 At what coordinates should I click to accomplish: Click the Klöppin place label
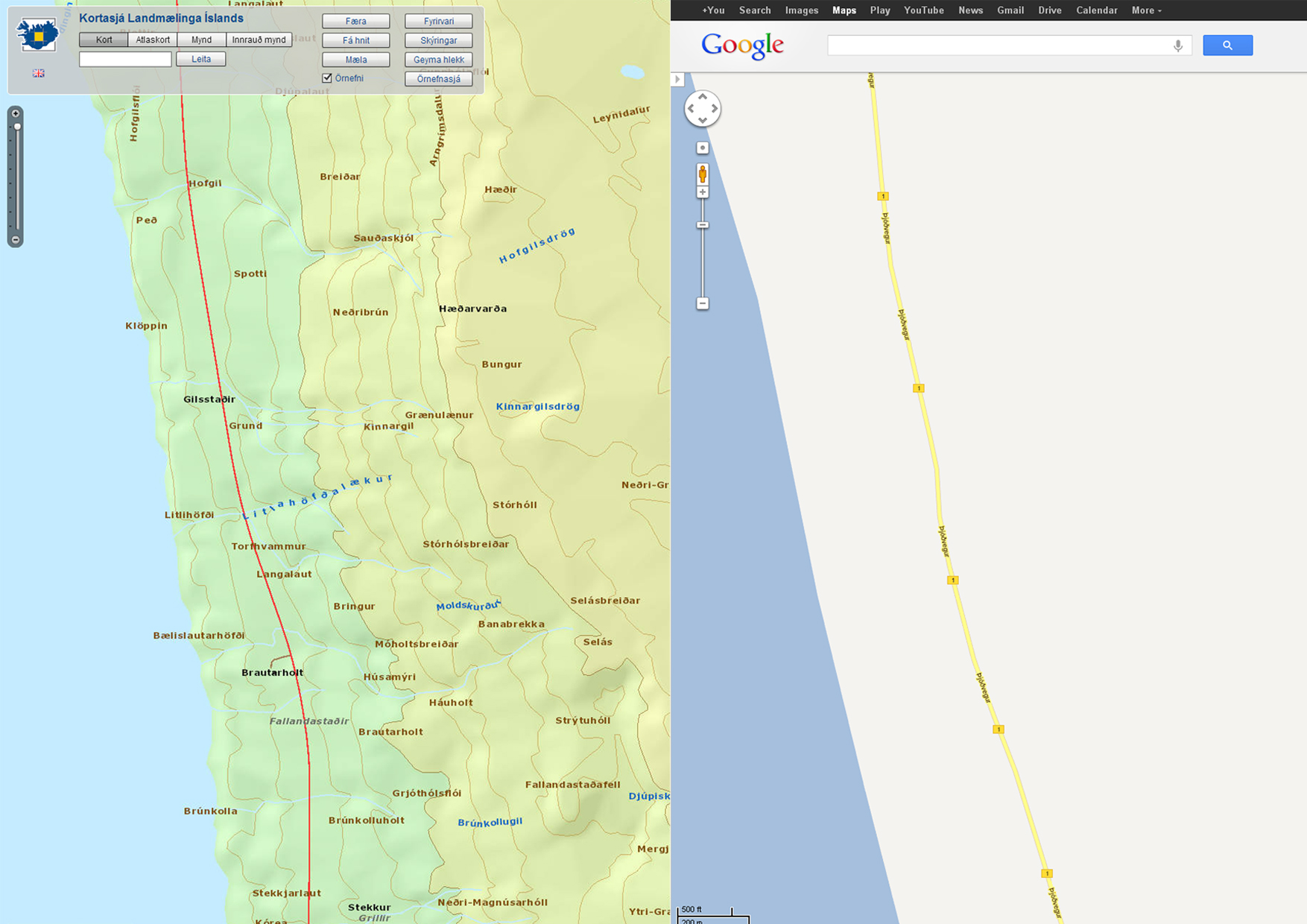(x=146, y=326)
